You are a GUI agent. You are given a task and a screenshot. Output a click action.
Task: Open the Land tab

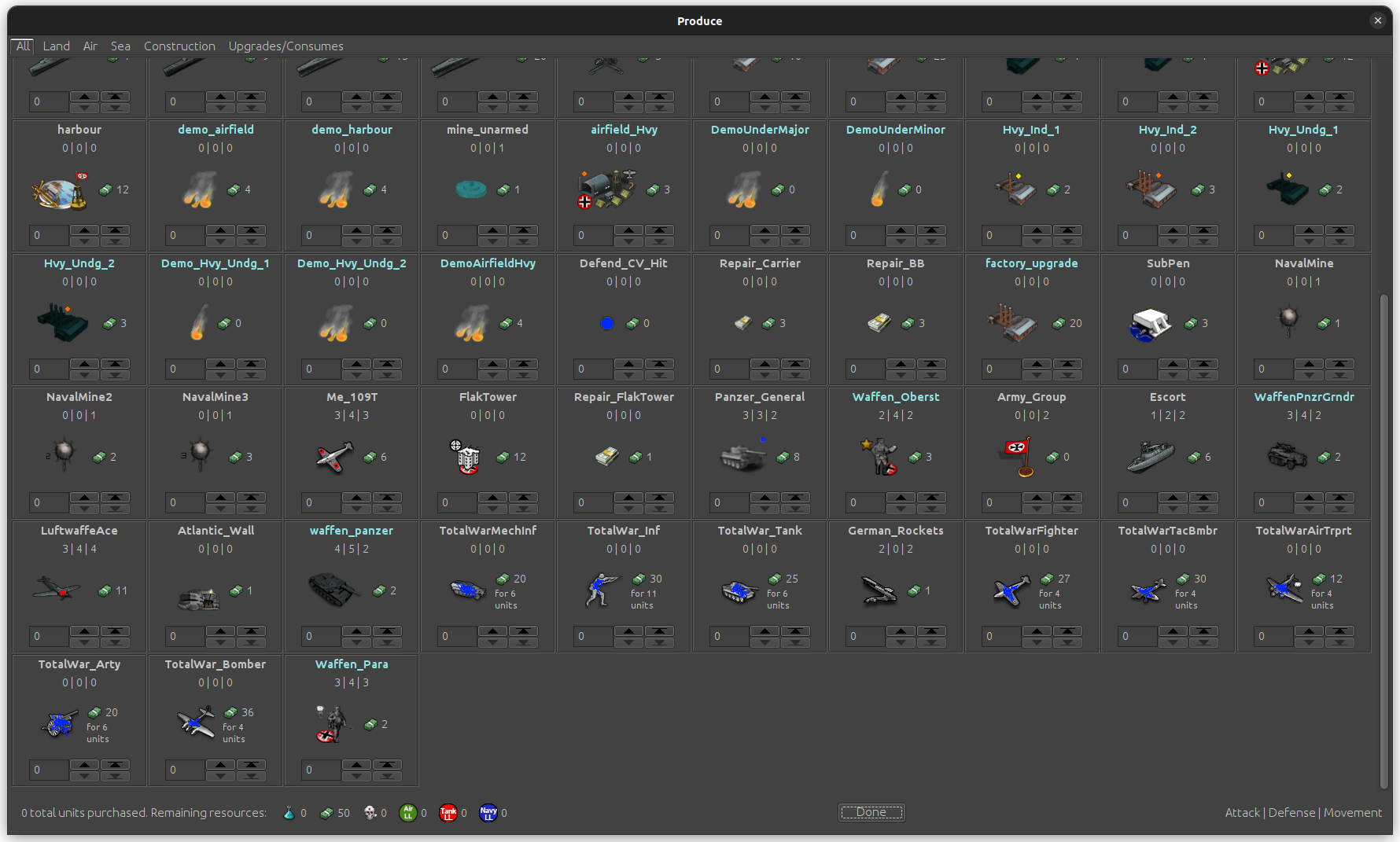[x=57, y=46]
